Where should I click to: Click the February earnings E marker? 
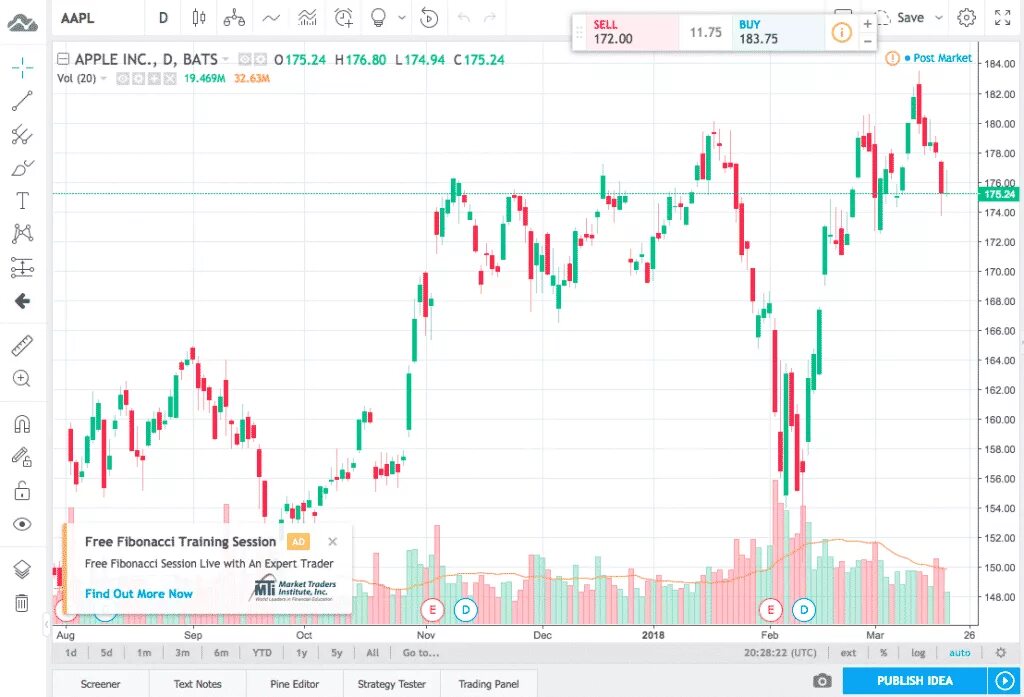pyautogui.click(x=771, y=610)
